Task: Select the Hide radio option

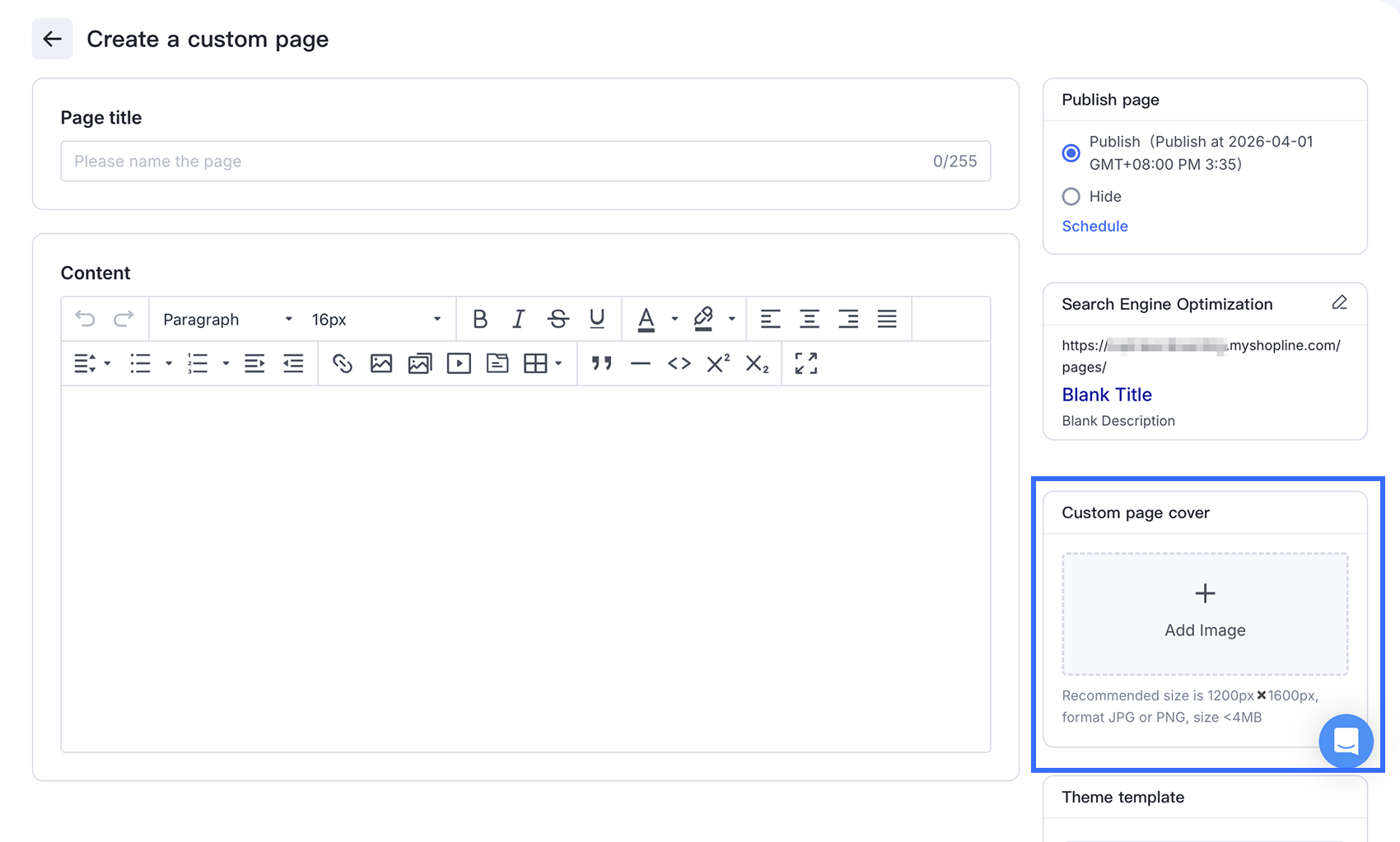Action: 1071,197
